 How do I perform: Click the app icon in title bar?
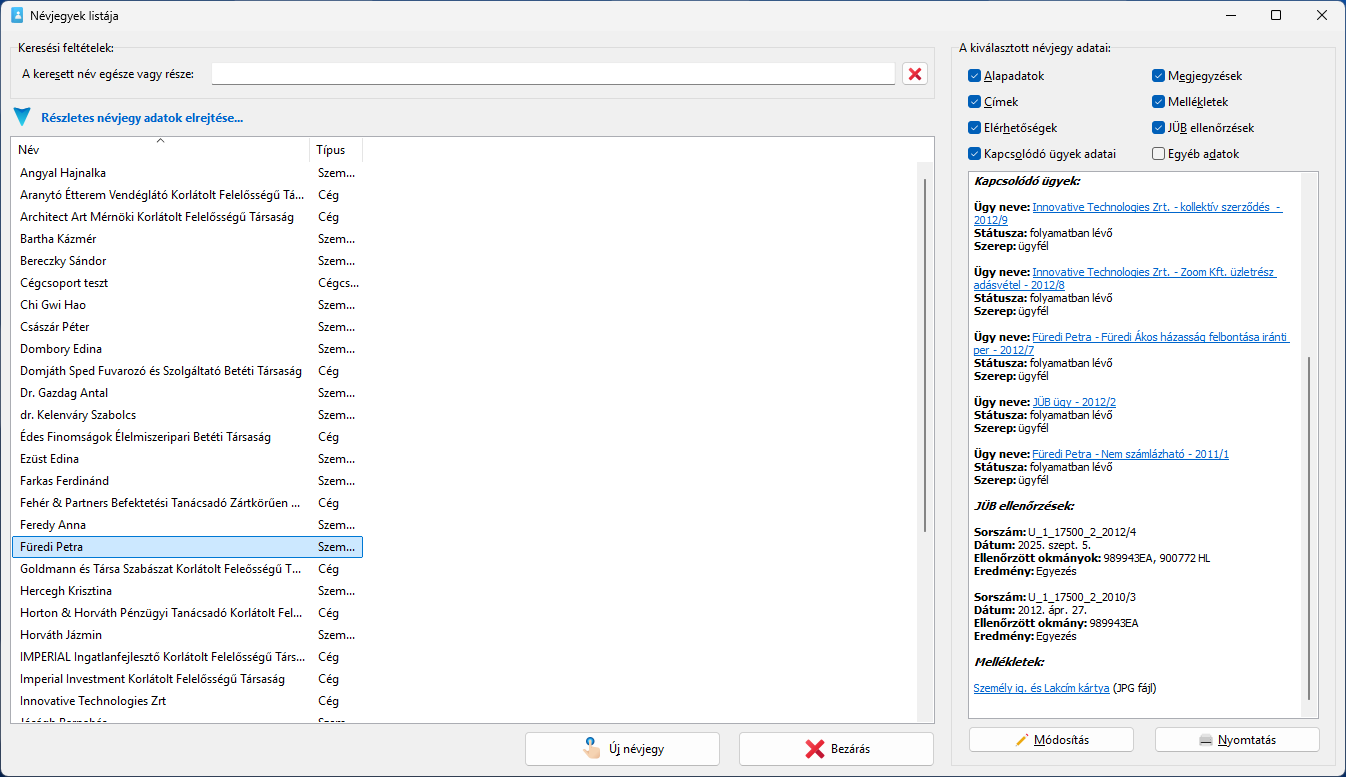click(17, 16)
